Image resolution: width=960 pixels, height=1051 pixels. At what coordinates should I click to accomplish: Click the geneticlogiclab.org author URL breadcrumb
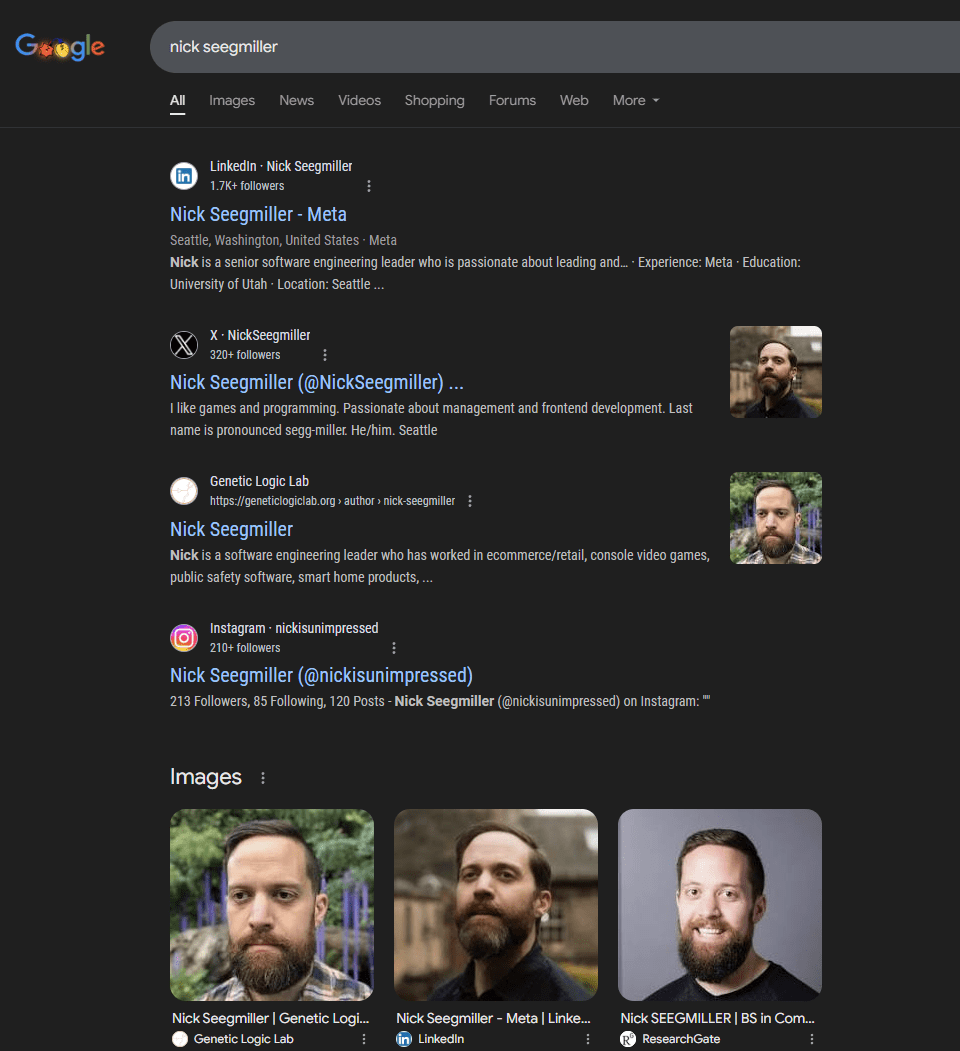(x=333, y=501)
